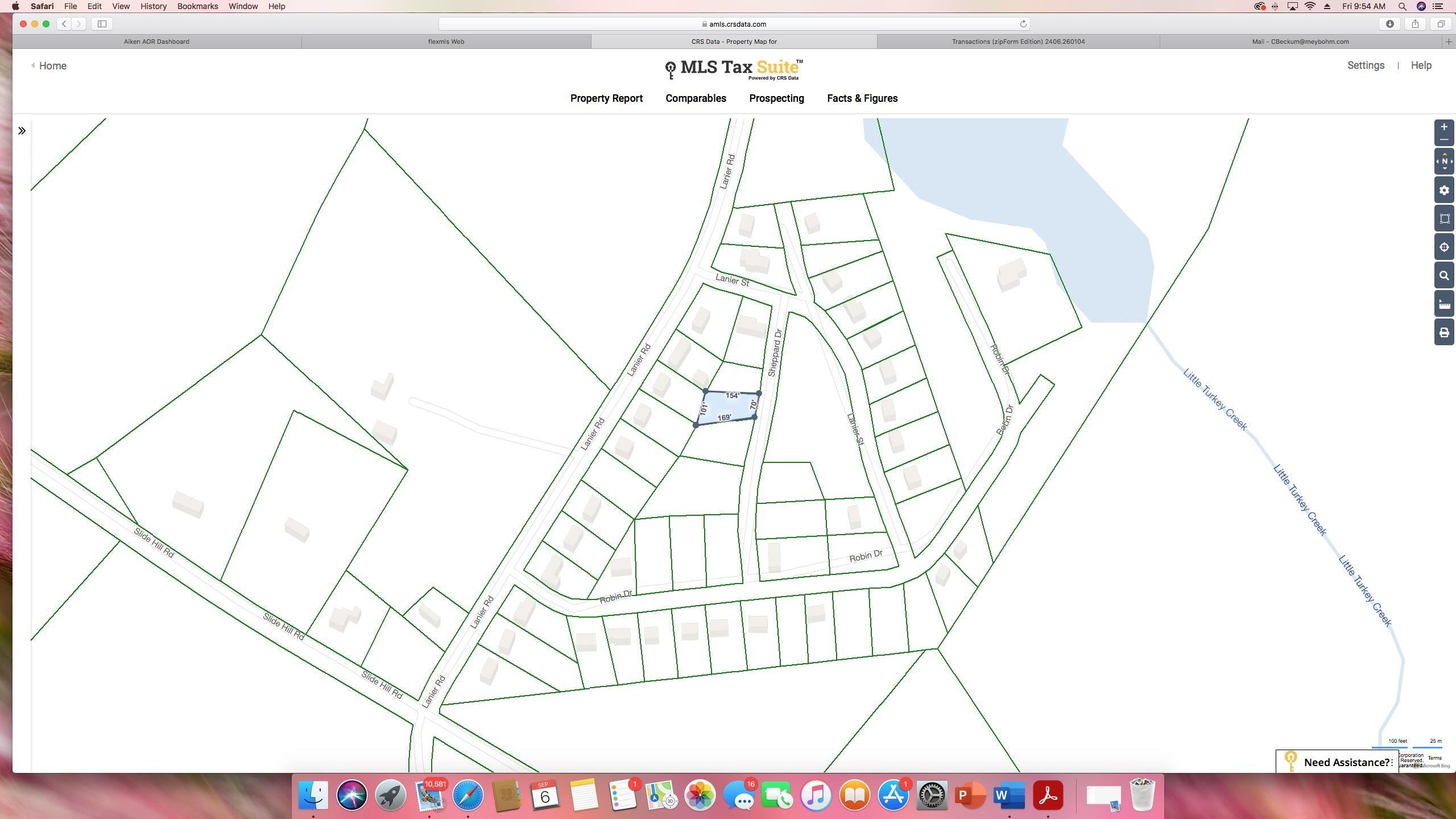1456x819 pixels.
Task: Open Trash in the dock
Action: 1142,795
